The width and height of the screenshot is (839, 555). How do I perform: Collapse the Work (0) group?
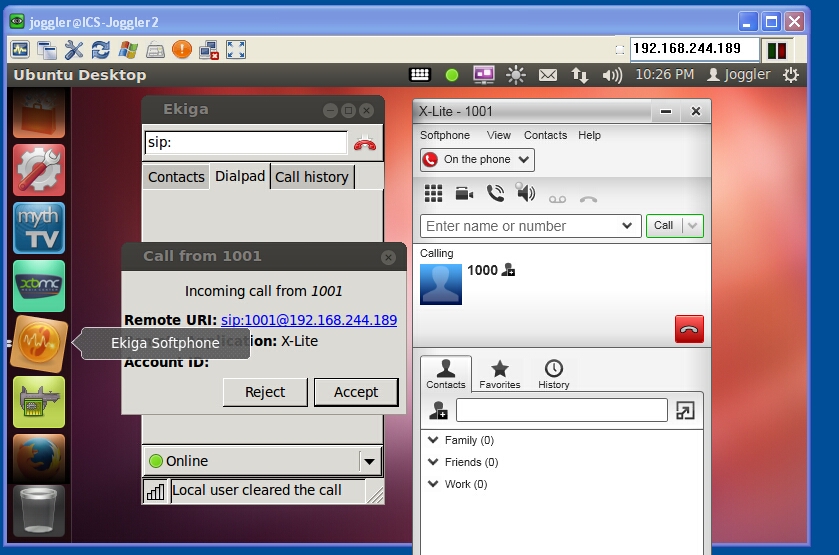coord(433,484)
